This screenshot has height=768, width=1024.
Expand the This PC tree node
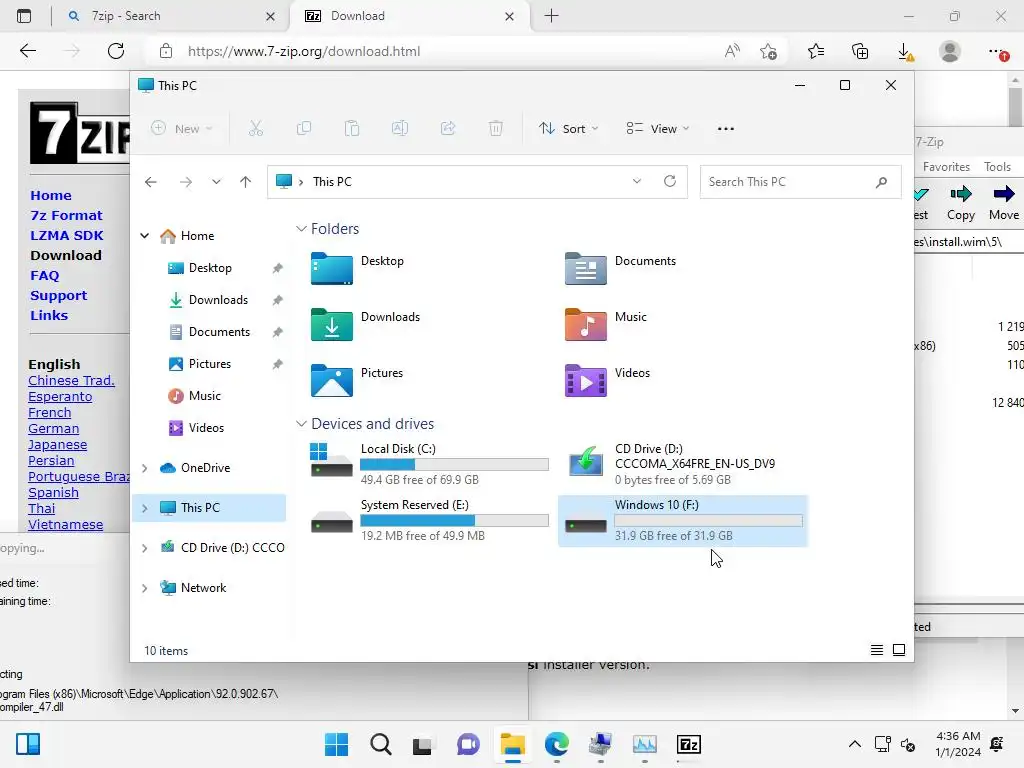tap(145, 508)
